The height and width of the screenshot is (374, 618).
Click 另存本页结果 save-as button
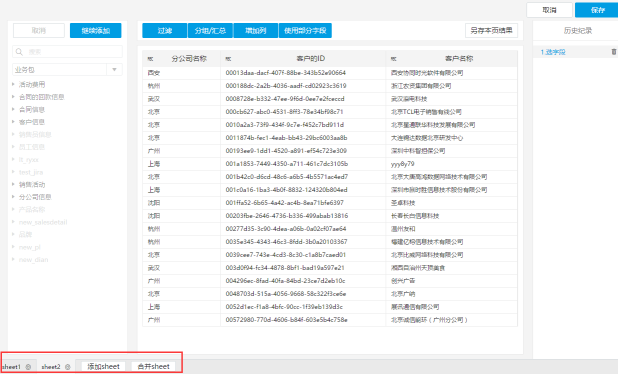pyautogui.click(x=491, y=30)
